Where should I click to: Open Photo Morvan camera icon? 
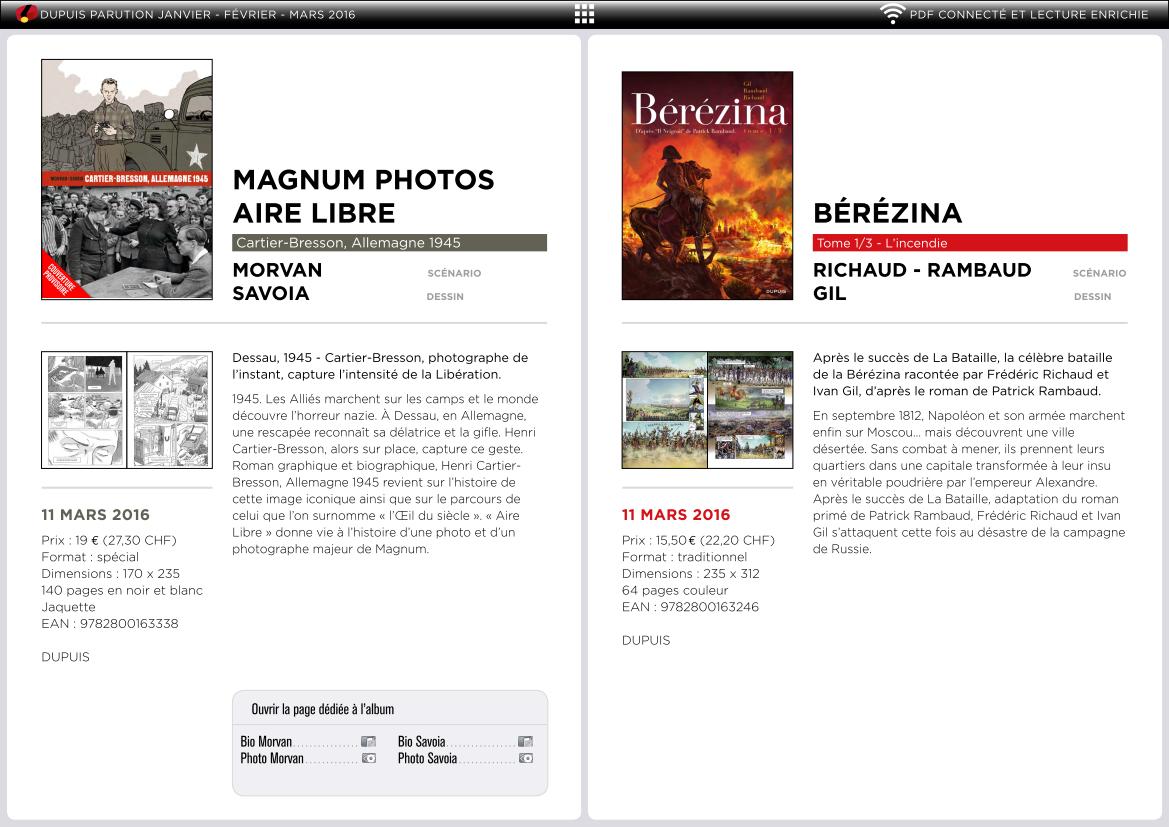368,759
